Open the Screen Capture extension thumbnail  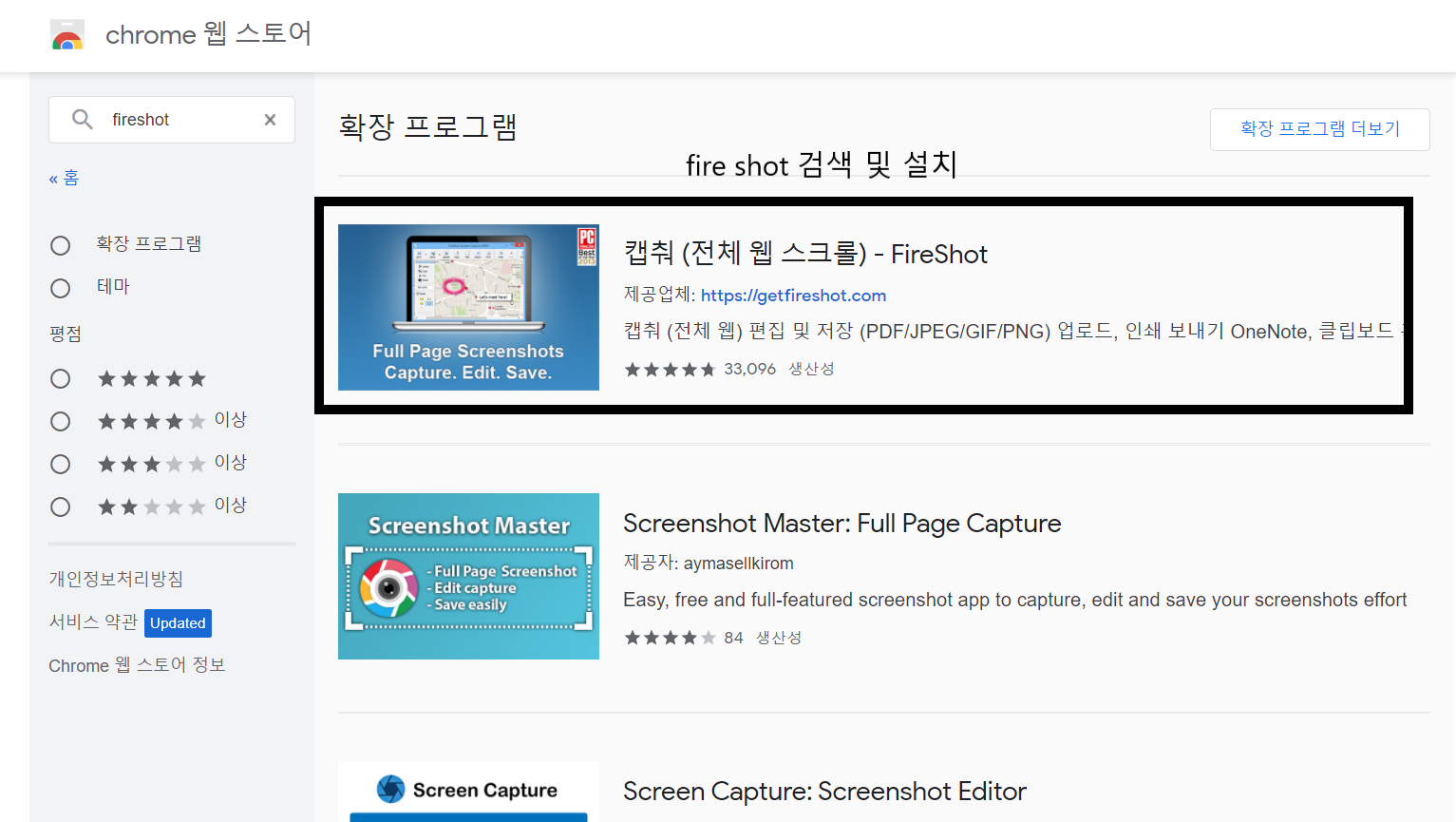click(468, 792)
